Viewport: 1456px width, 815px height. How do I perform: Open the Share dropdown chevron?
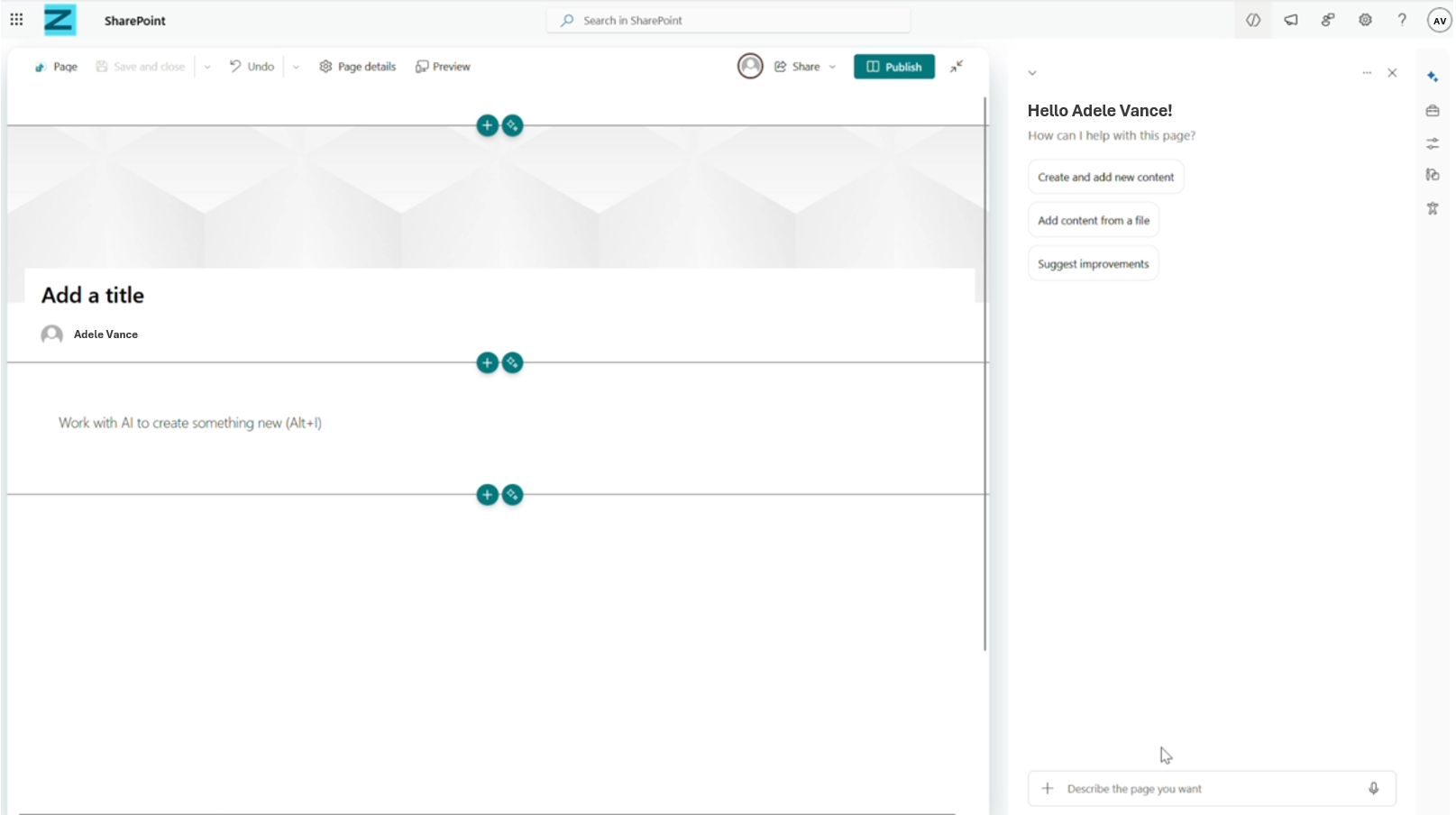point(831,66)
